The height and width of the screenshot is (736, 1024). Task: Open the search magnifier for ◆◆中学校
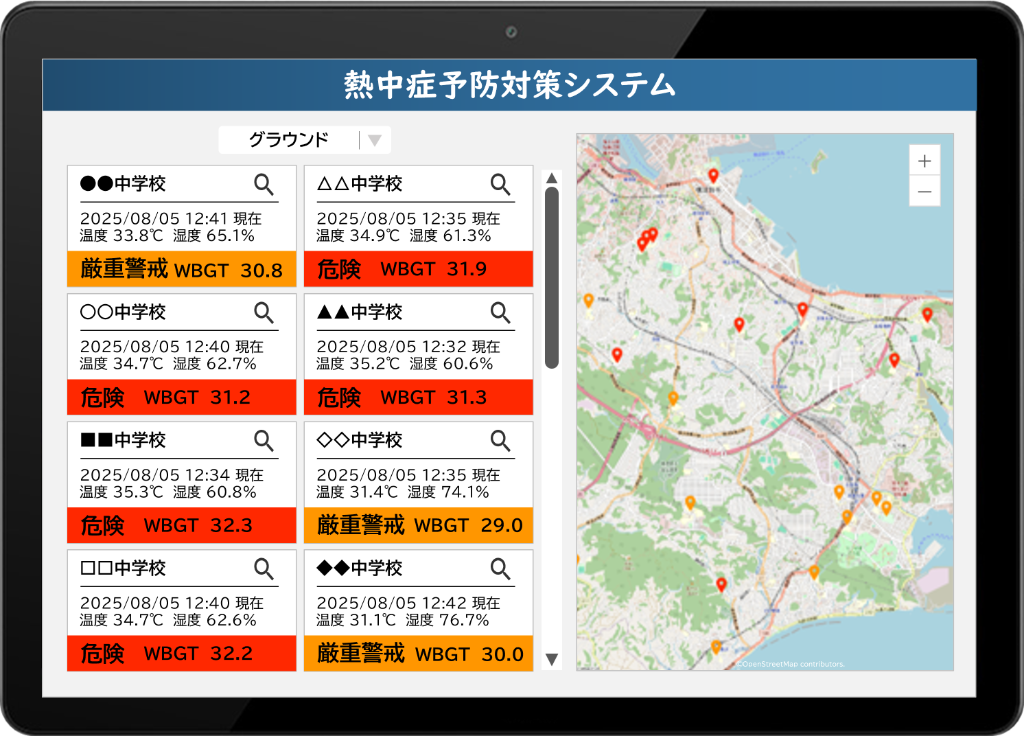point(501,568)
